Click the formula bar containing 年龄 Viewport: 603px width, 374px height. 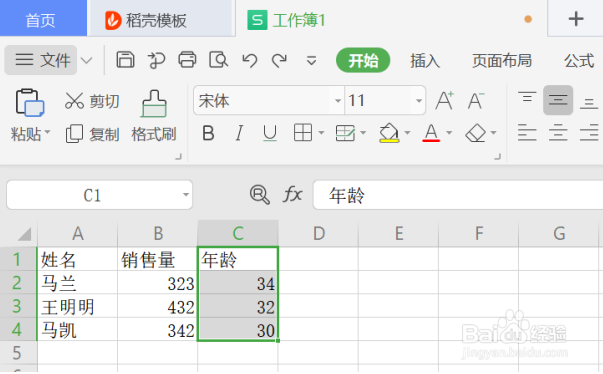coord(458,195)
